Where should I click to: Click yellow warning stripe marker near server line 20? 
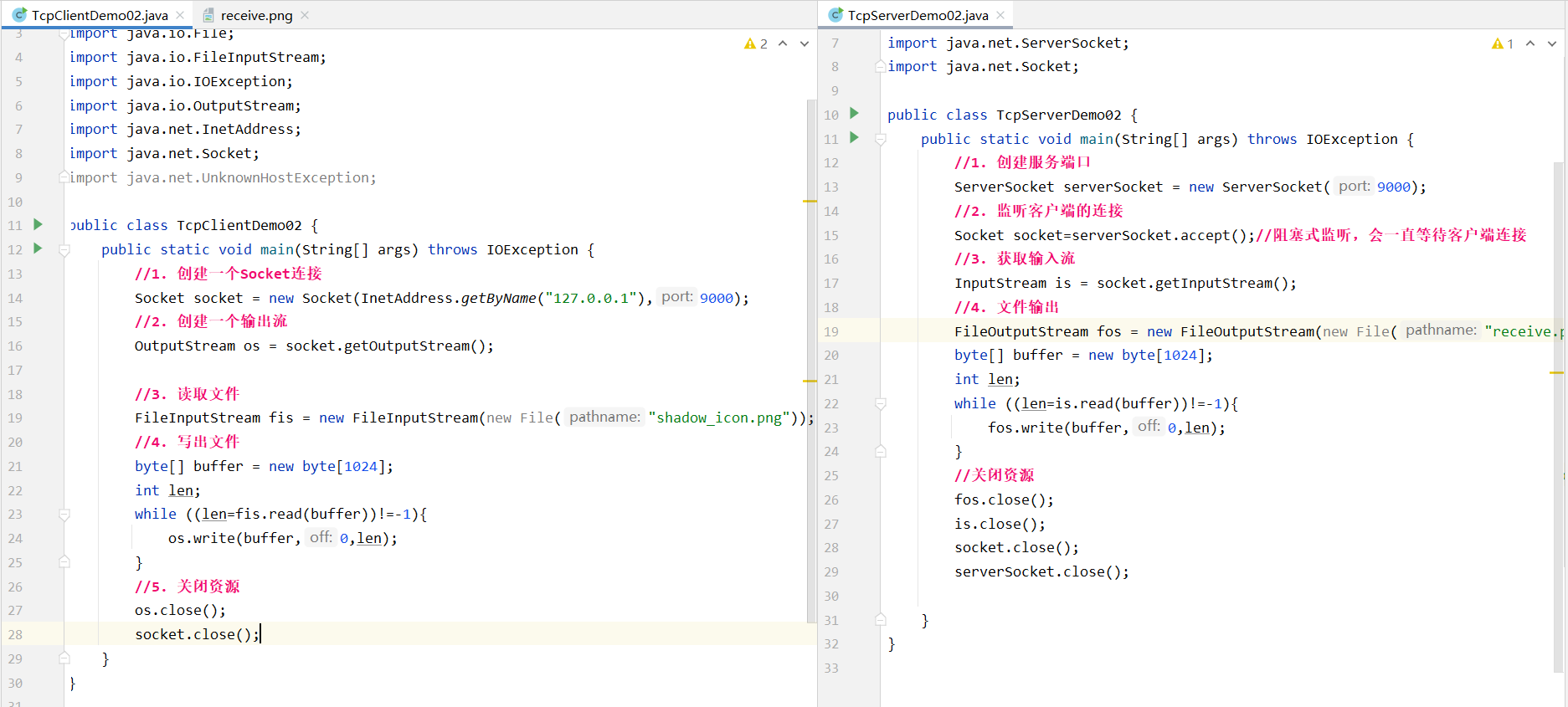point(1556,372)
